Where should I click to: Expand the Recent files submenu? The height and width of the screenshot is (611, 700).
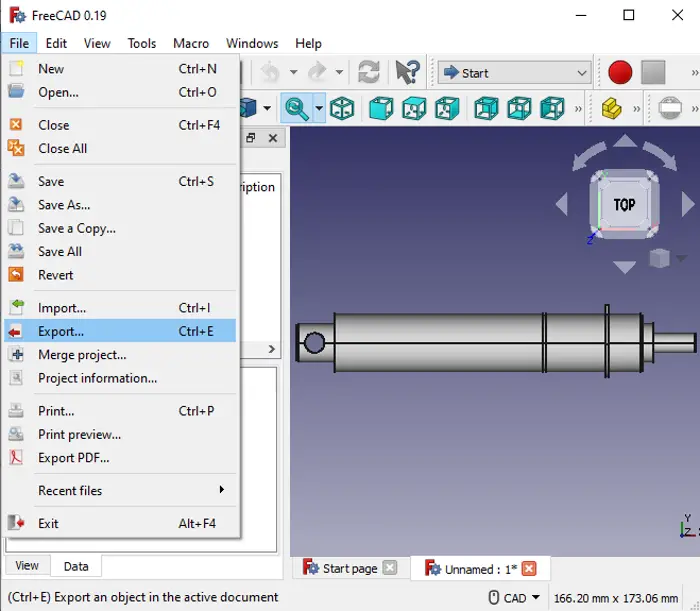121,490
